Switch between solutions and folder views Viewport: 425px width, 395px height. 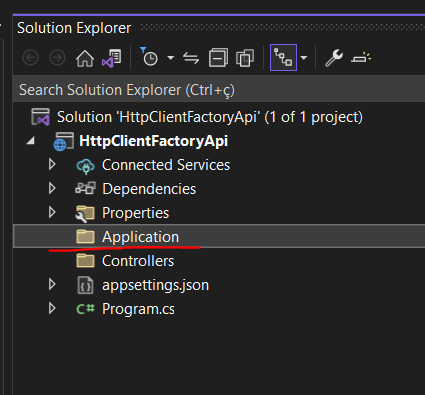pos(112,58)
